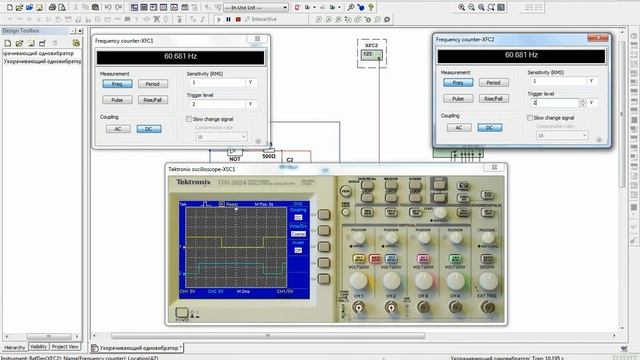640x360 pixels.
Task: Open Compression rate dropdown in XFC1 counter
Action: (221, 137)
